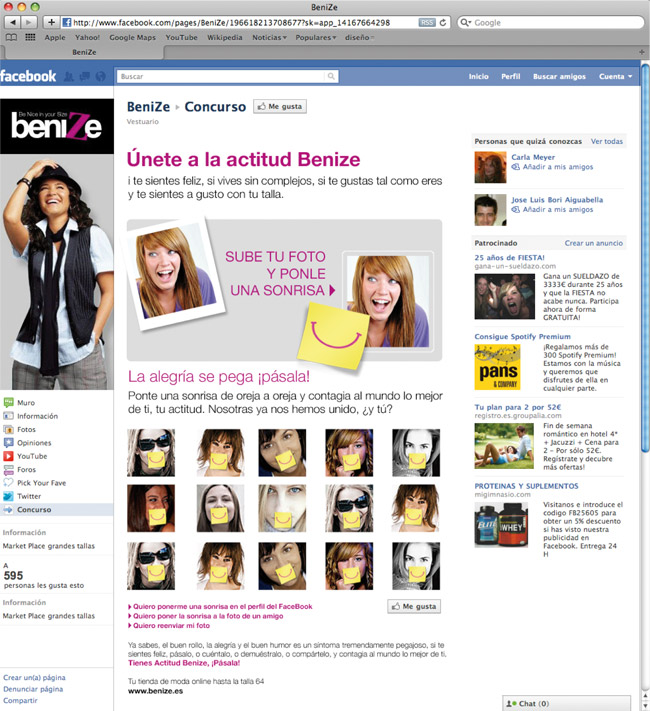Click the RSS badge in address bar

click(x=425, y=22)
